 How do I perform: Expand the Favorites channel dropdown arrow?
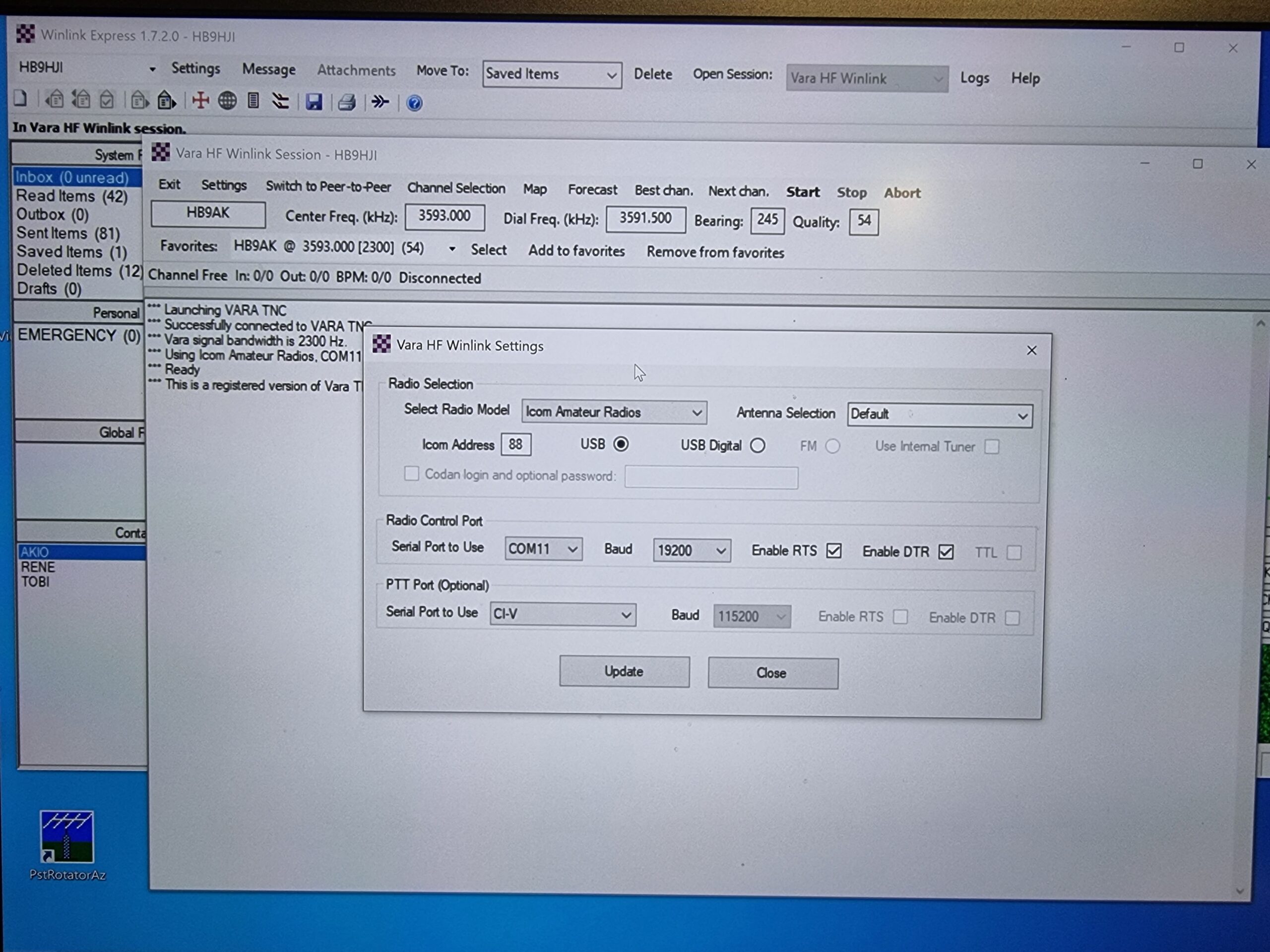(x=452, y=249)
